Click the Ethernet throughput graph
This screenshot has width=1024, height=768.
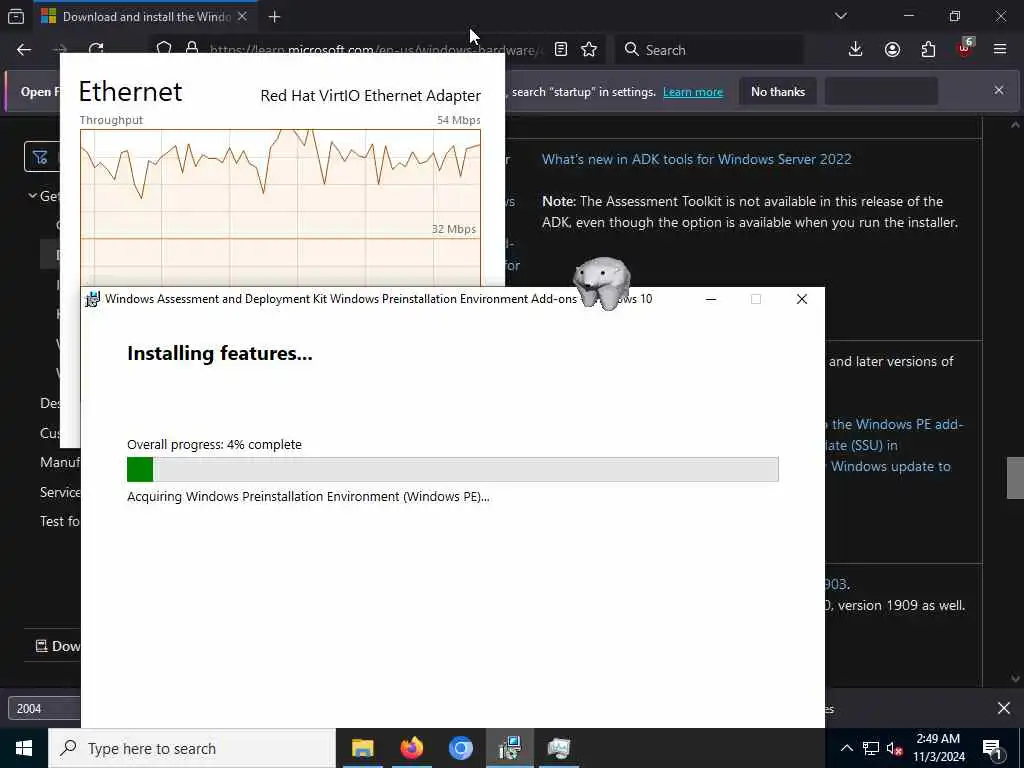[x=280, y=208]
